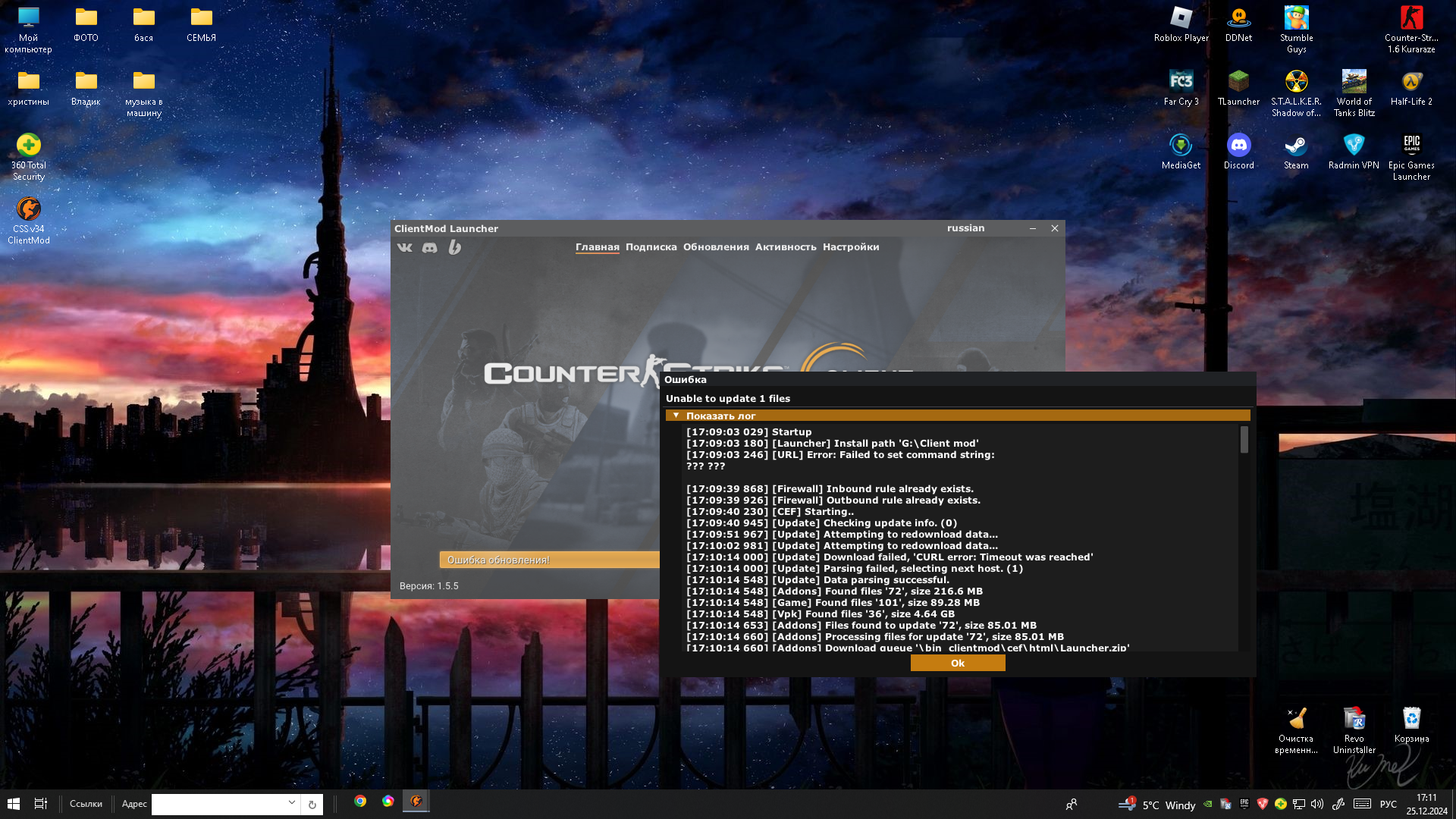Select Revo Uninstaller desktop icon
Screen dimensions: 1456x819
coord(1354,731)
